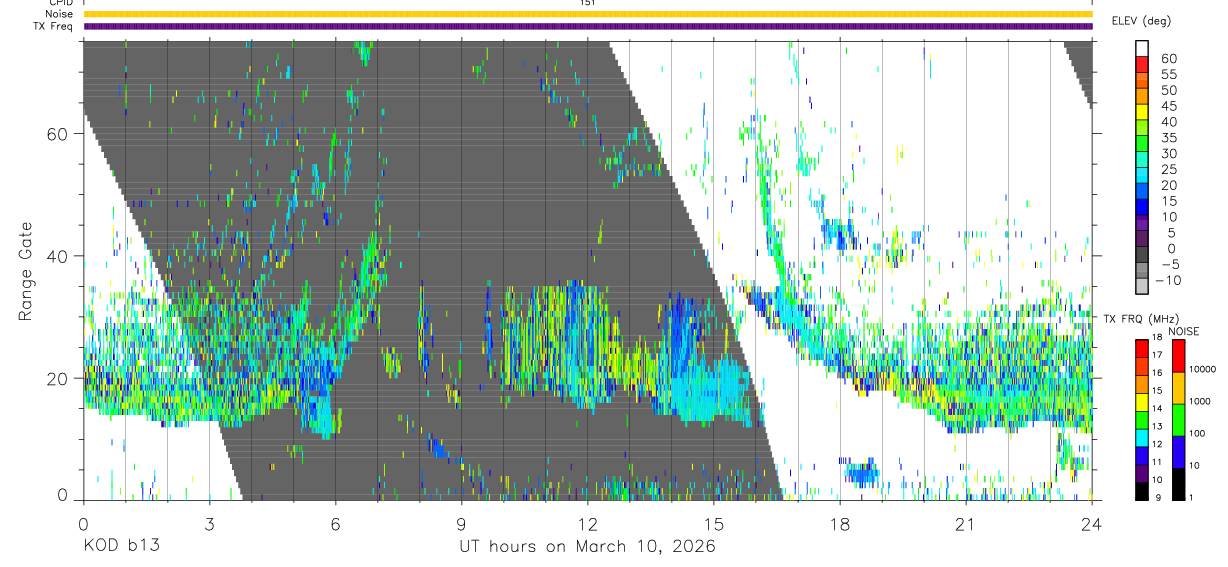Click the red top NOISE colorbar segment
Image resolution: width=1228 pixels, height=567 pixels.
[x=1178, y=356]
